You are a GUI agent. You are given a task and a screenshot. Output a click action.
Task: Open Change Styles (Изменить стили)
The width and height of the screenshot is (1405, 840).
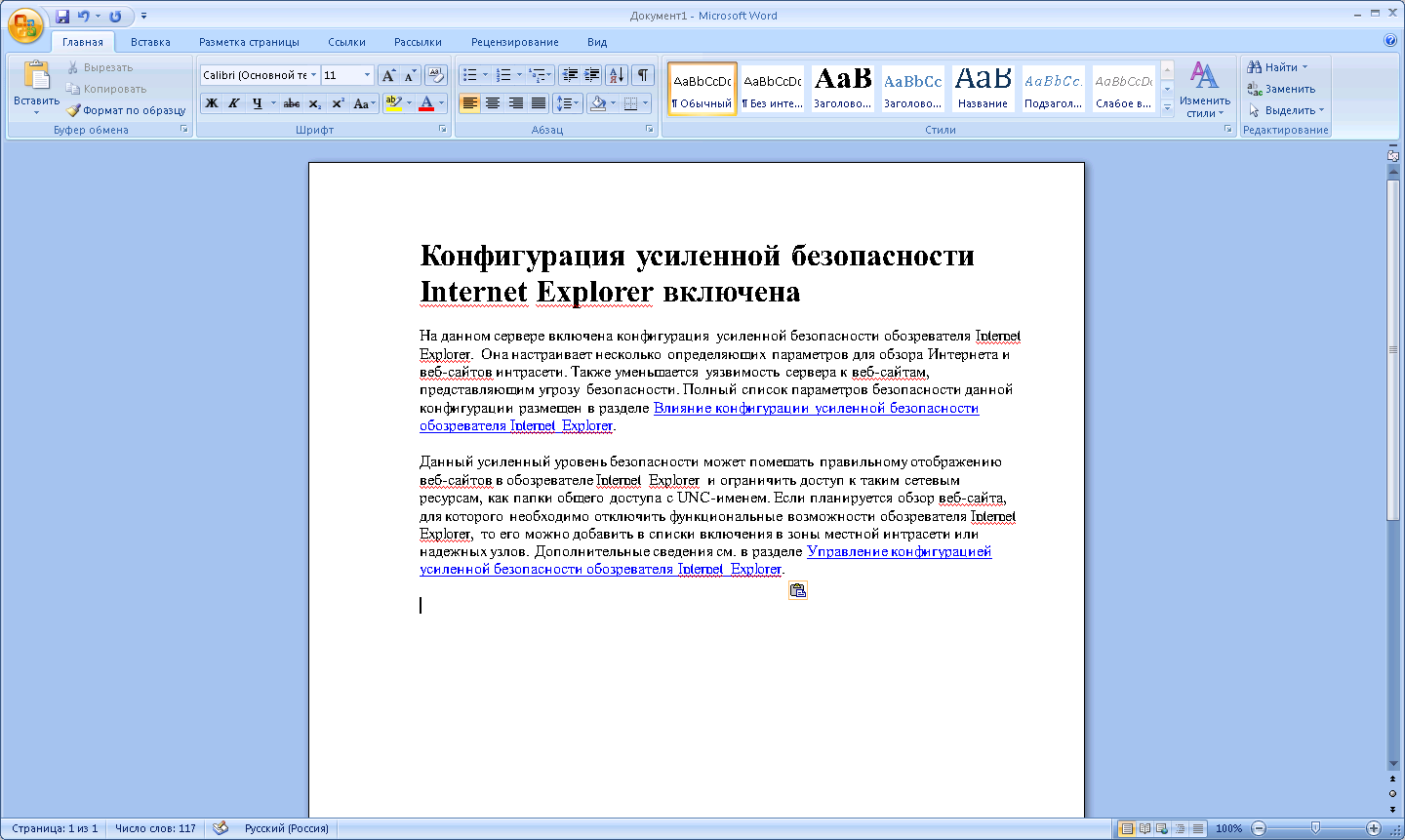(1205, 90)
